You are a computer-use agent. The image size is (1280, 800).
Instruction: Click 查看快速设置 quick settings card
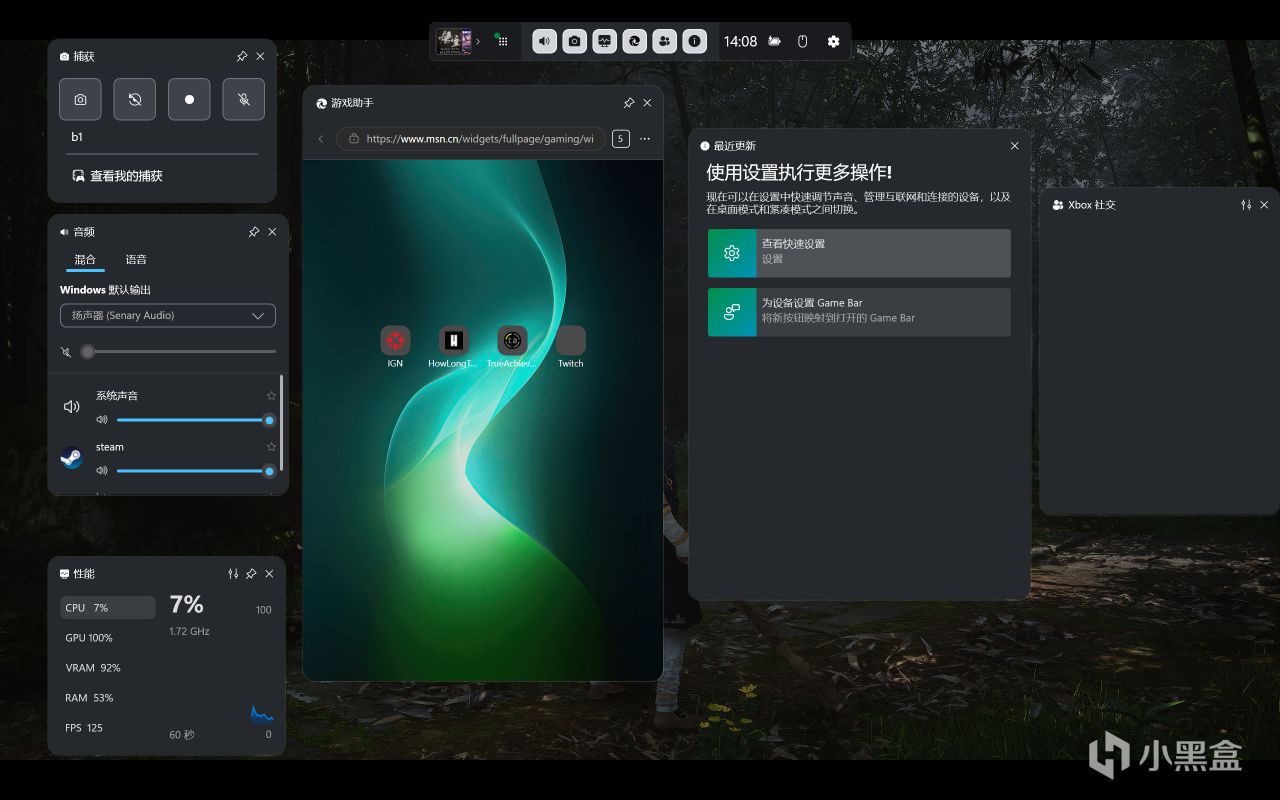click(859, 253)
